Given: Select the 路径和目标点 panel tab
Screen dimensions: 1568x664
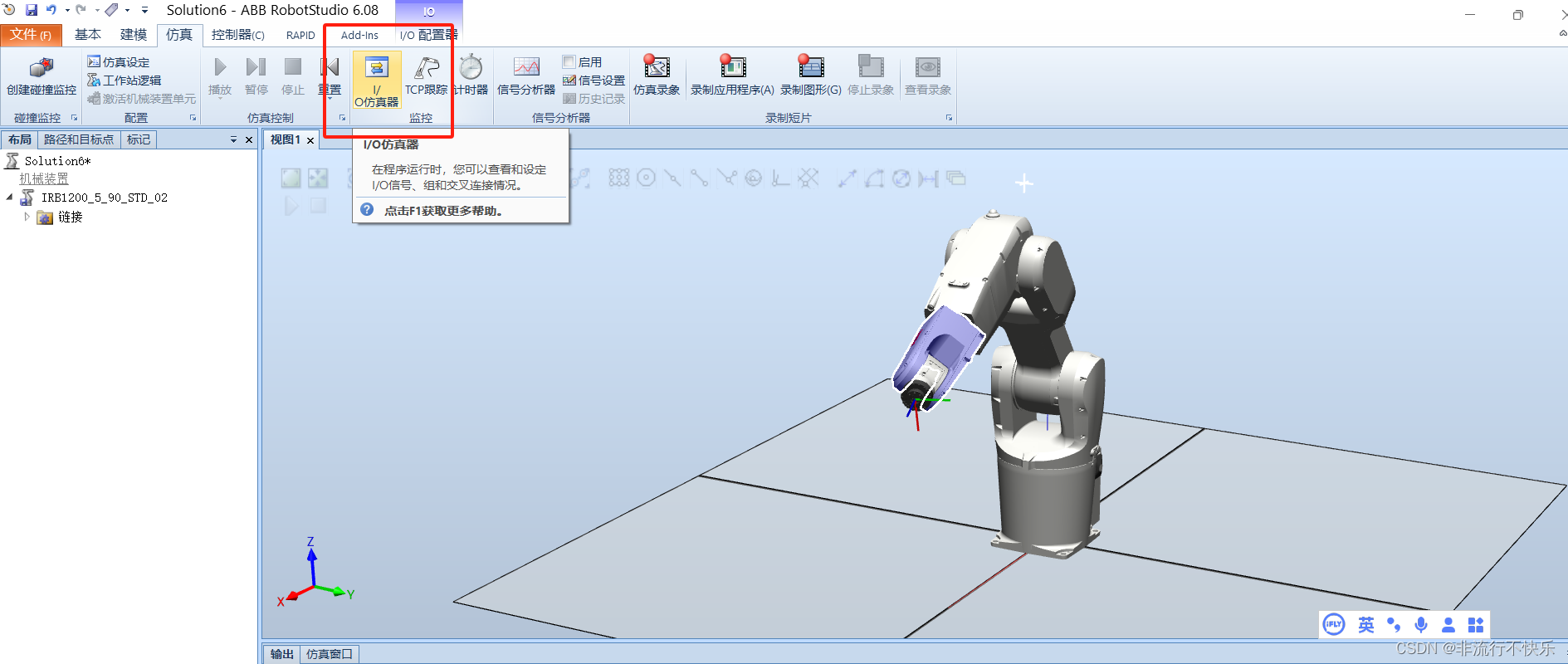Looking at the screenshot, I should pos(79,139).
